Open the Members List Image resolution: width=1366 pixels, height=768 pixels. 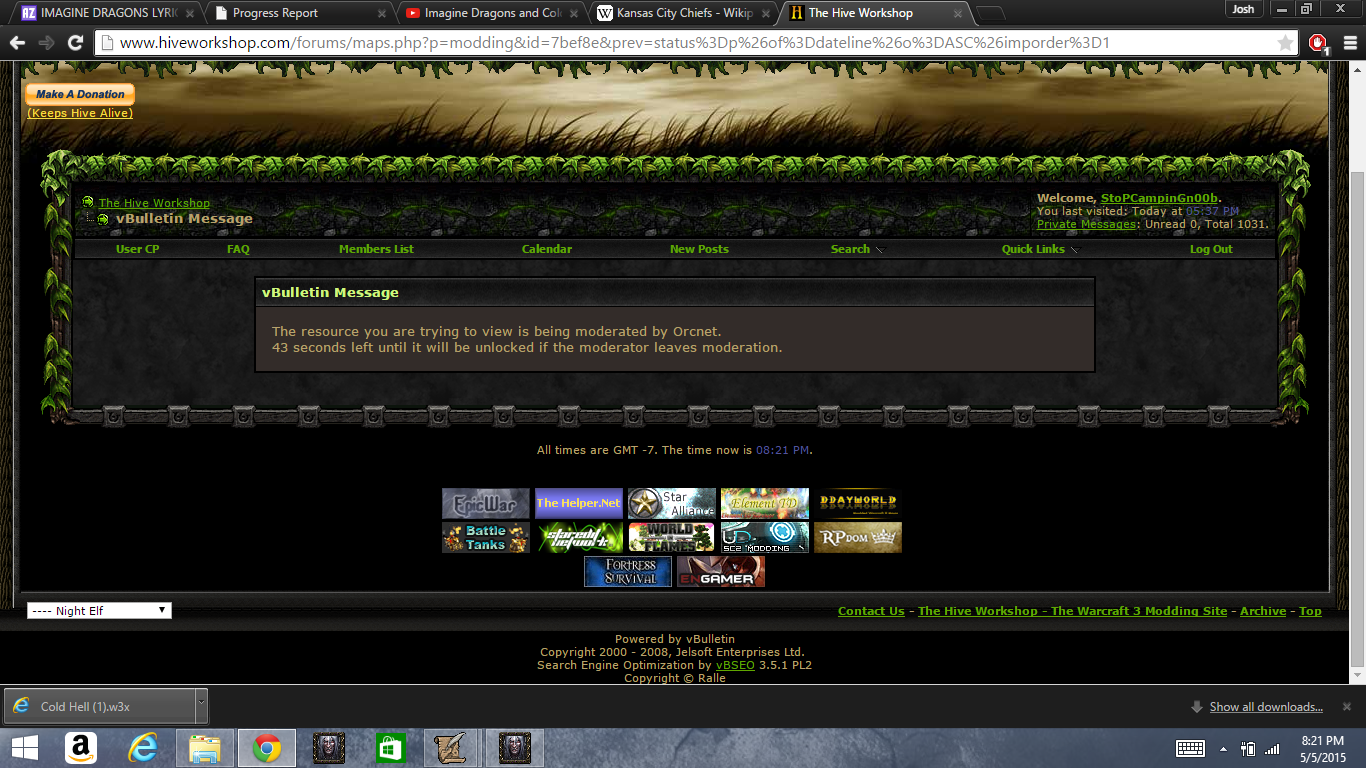[376, 249]
